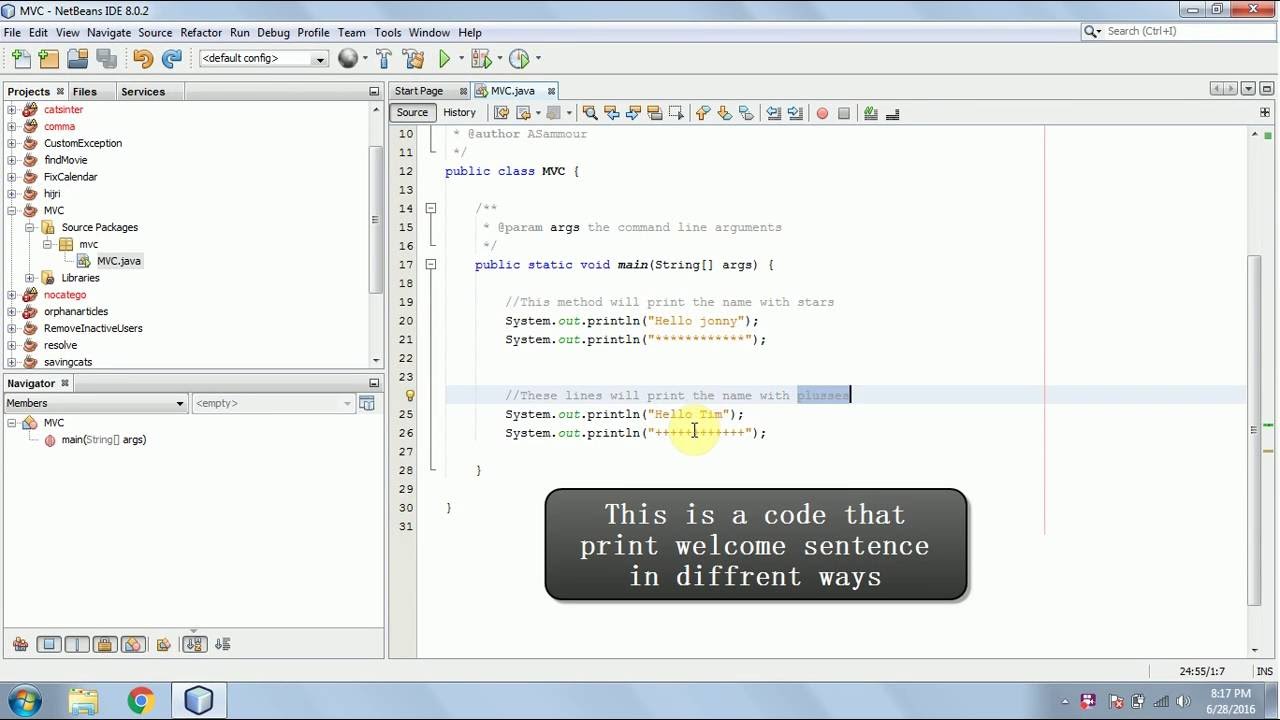The image size is (1280, 720).
Task: Toggle Show Static Members filter in Navigator
Action: 77,645
